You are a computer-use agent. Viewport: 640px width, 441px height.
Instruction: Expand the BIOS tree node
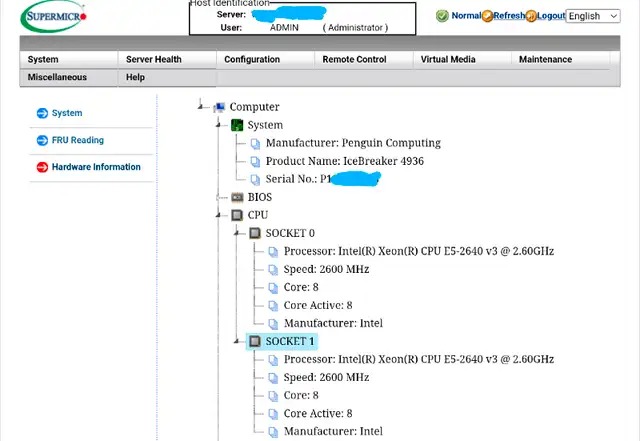pyautogui.click(x=219, y=197)
